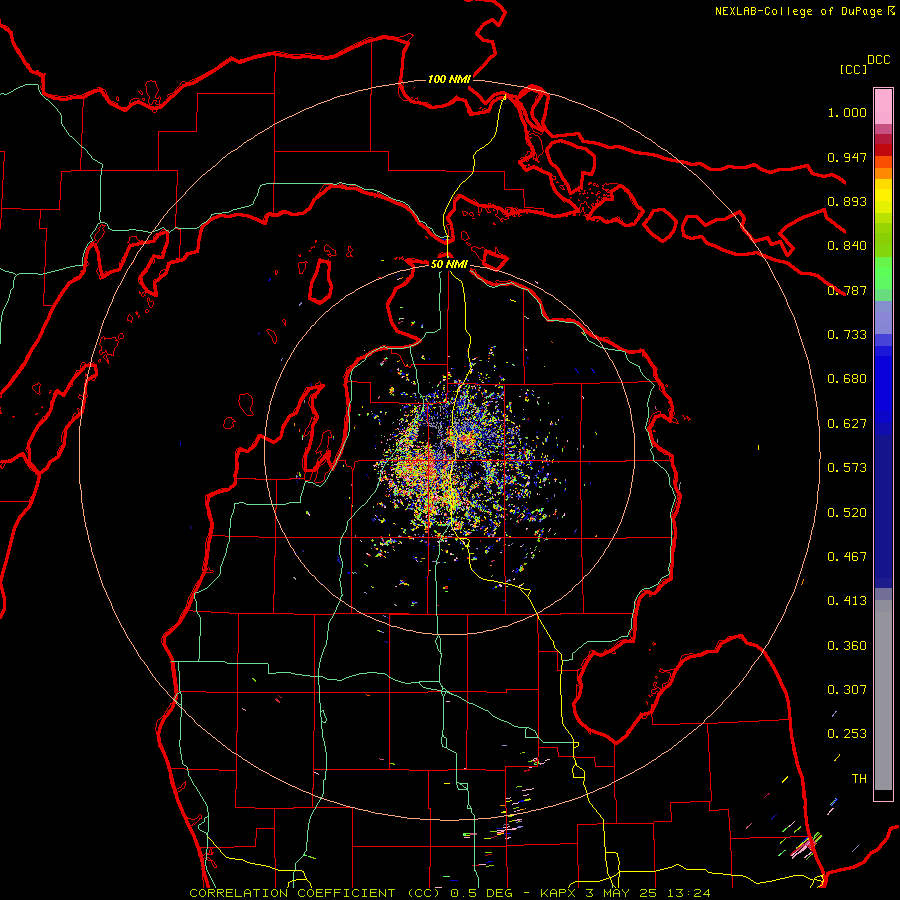Pick the bright green color bar swatch
This screenshot has width=900, height=900.
883,273
